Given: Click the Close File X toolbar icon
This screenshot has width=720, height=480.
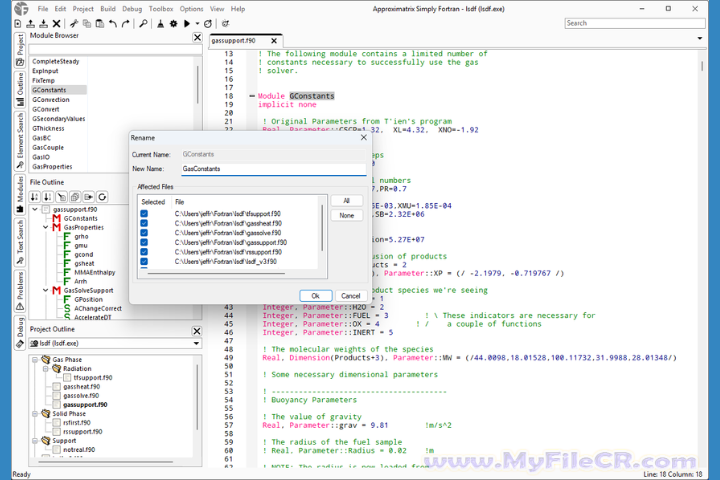Looking at the screenshot, I should (56, 23).
